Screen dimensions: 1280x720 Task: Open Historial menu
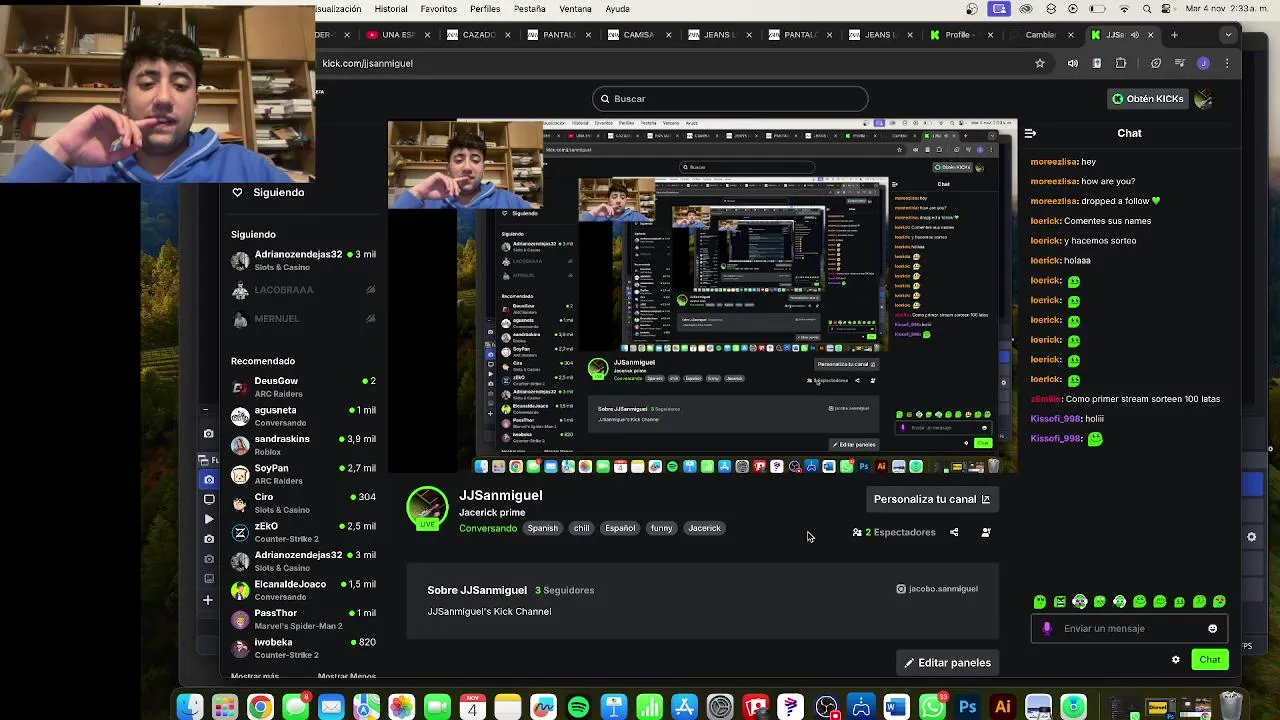tap(391, 9)
